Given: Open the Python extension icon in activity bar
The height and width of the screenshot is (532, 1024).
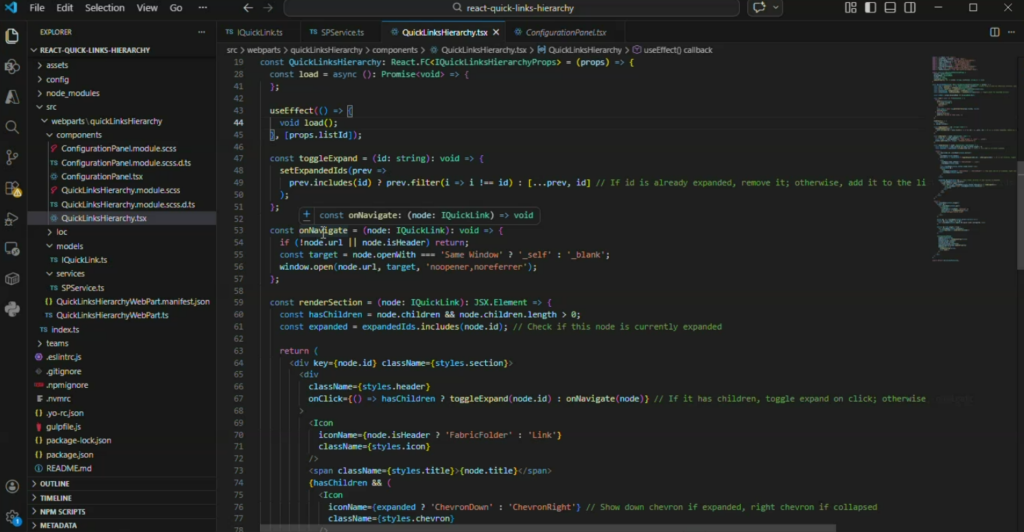Looking at the screenshot, I should point(12,309).
